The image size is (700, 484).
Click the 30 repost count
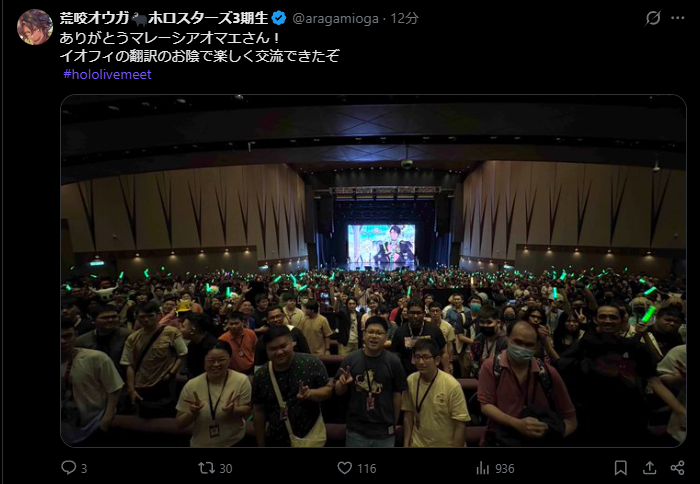pyautogui.click(x=226, y=468)
